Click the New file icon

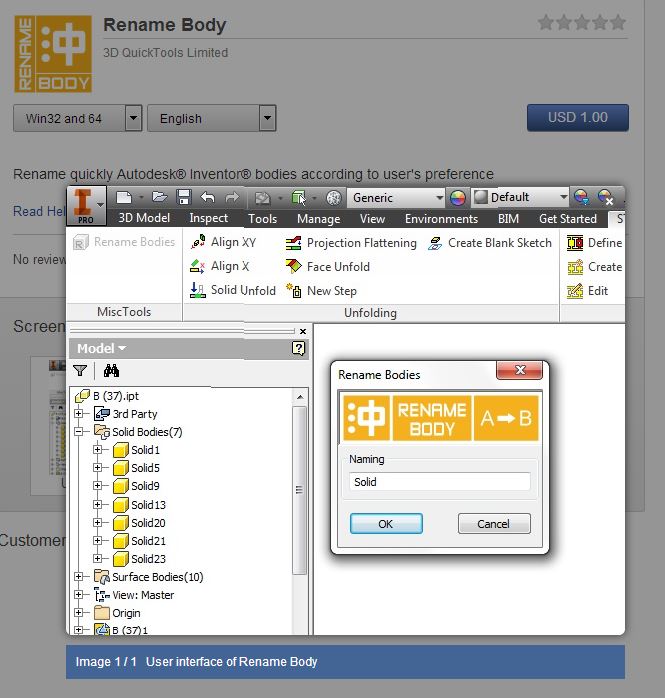point(124,197)
